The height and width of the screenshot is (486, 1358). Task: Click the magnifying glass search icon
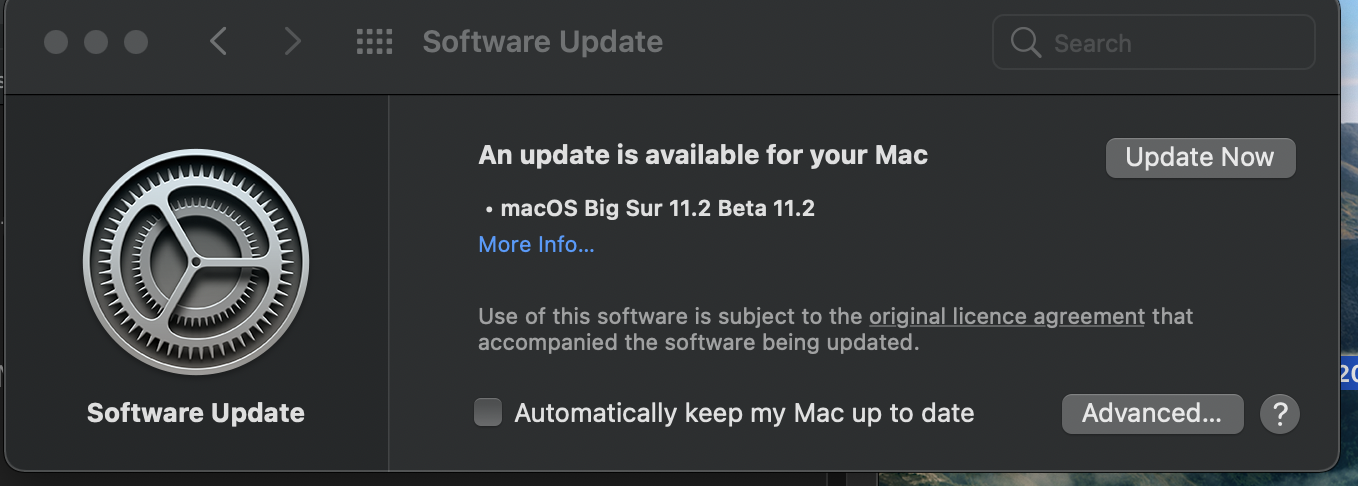(1026, 43)
